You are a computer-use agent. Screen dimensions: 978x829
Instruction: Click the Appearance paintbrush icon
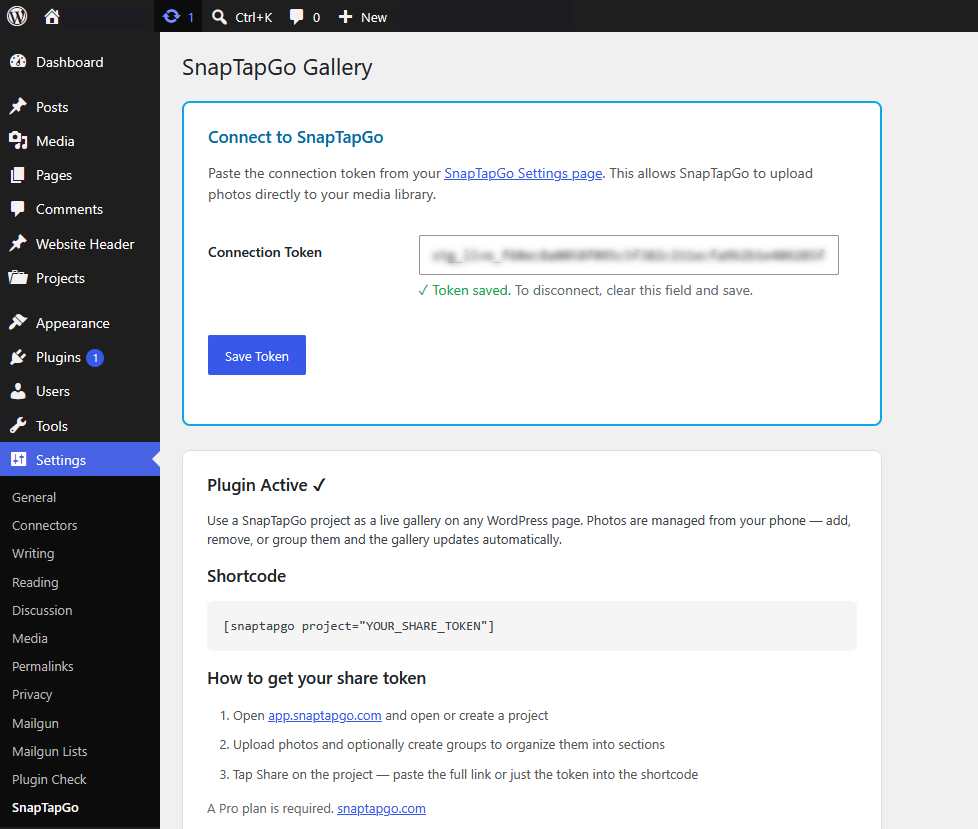click(x=18, y=322)
